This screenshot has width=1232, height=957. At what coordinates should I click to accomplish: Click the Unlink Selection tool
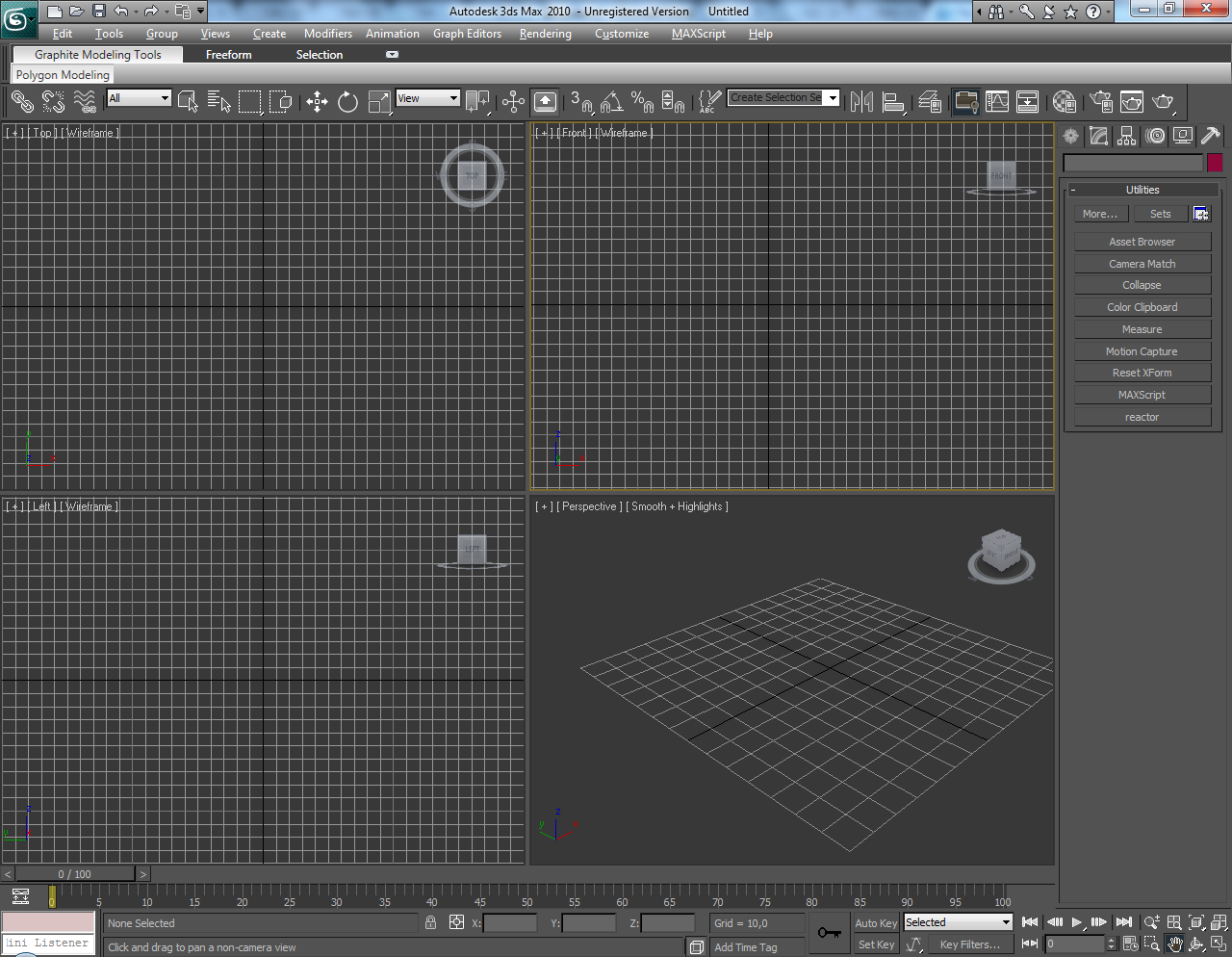53,101
